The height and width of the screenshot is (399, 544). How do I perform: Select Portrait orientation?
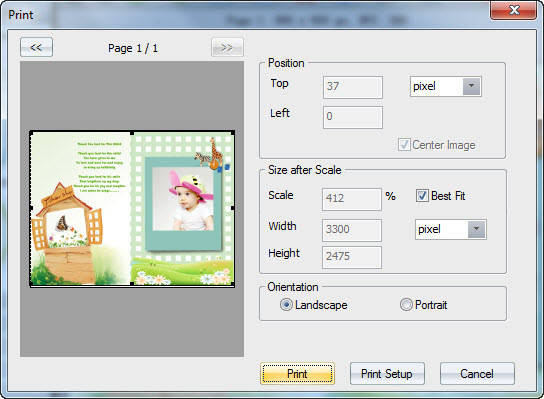click(406, 305)
